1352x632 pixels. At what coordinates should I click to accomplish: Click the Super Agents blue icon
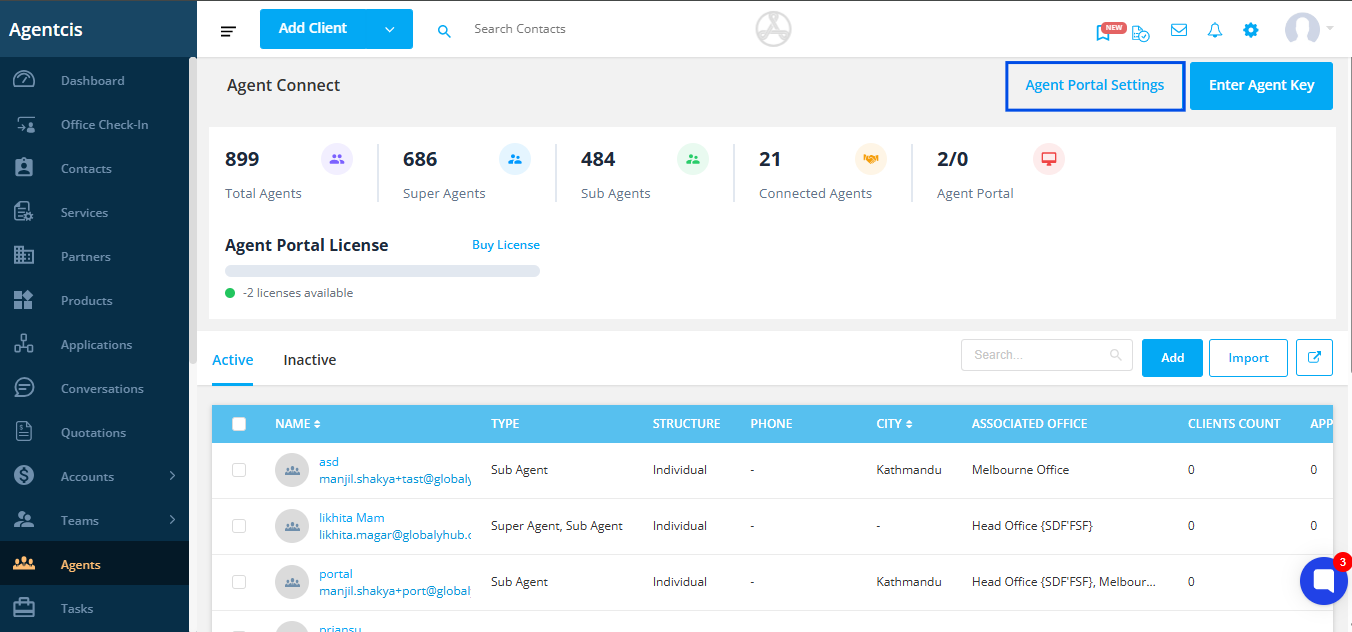tap(515, 159)
